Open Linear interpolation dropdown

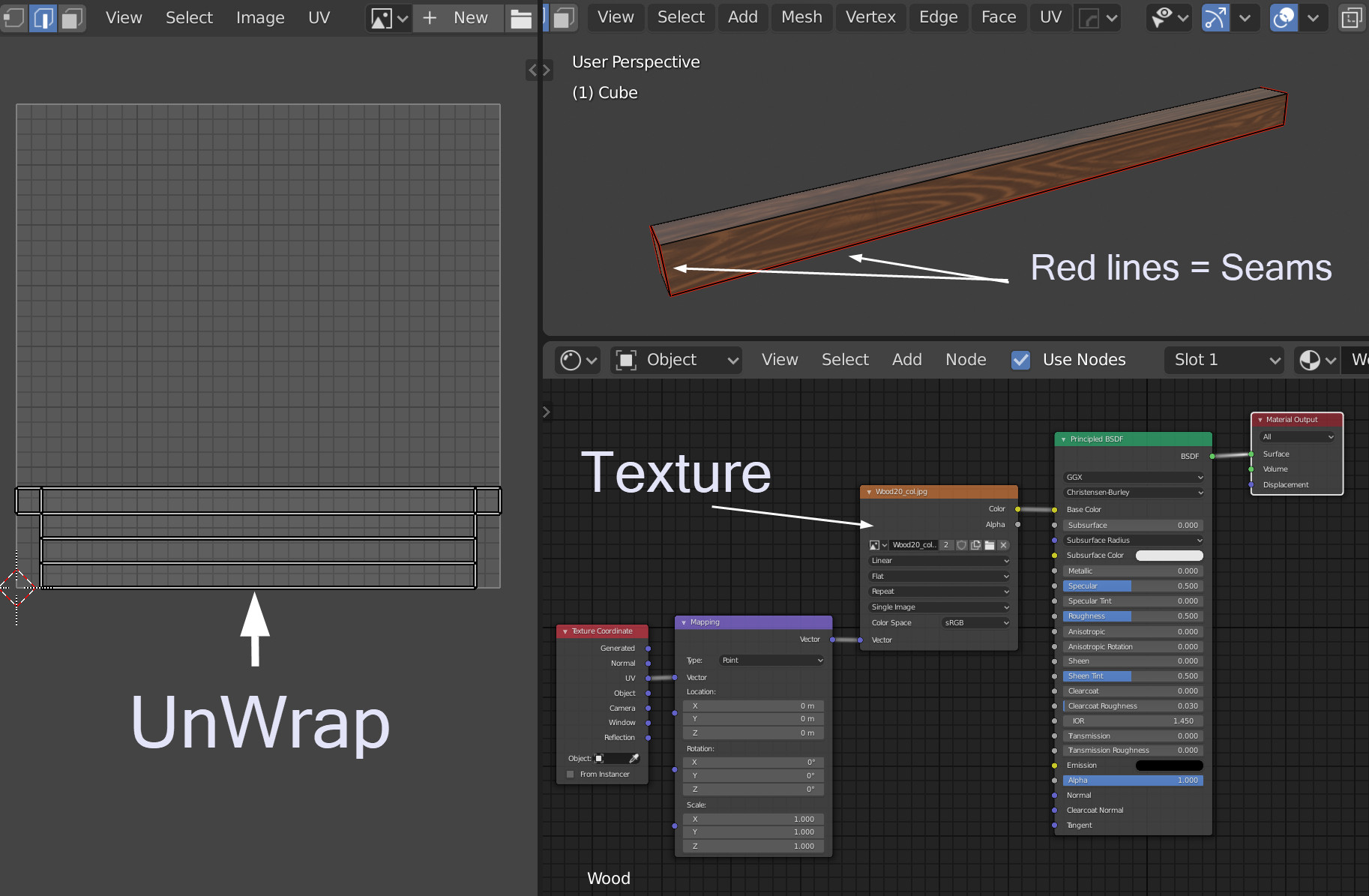[x=939, y=561]
